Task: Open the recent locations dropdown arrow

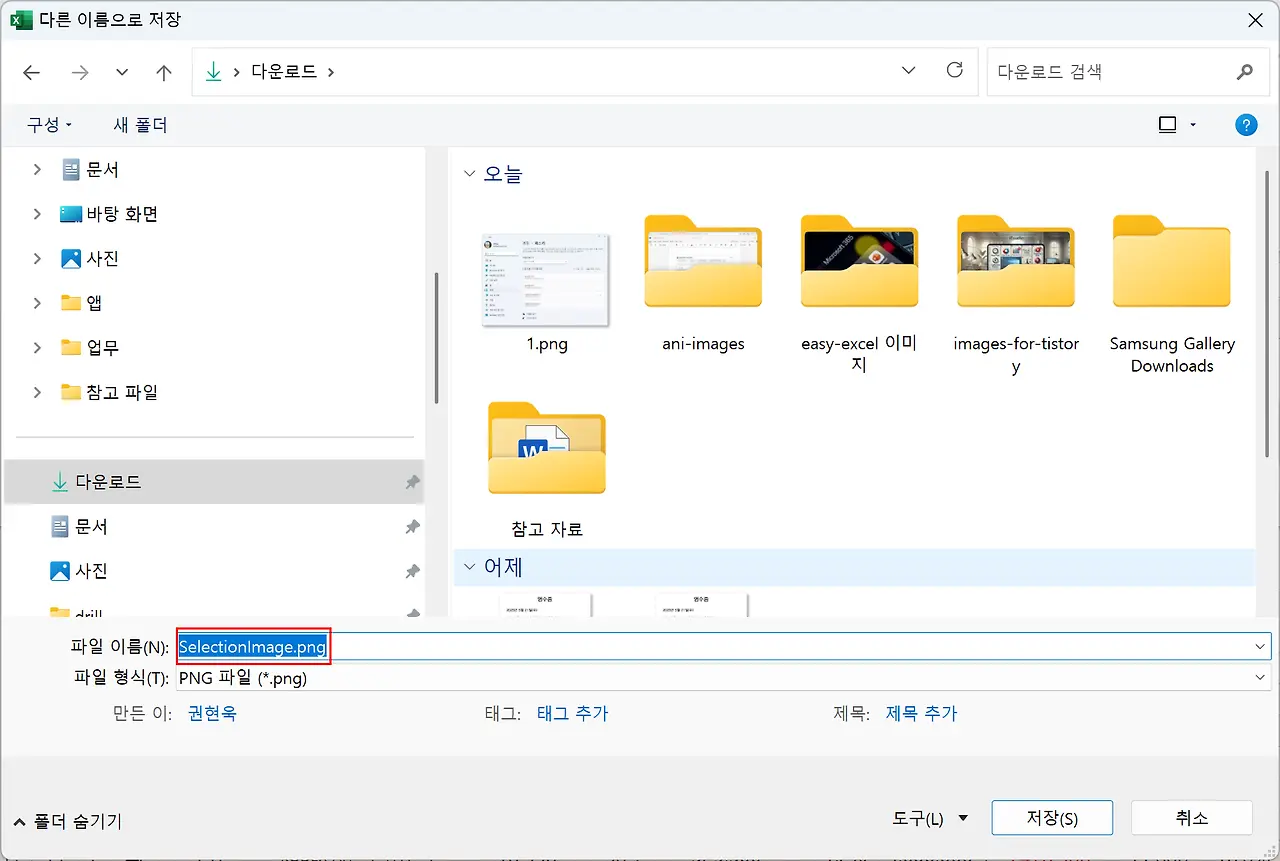Action: pyautogui.click(x=122, y=72)
